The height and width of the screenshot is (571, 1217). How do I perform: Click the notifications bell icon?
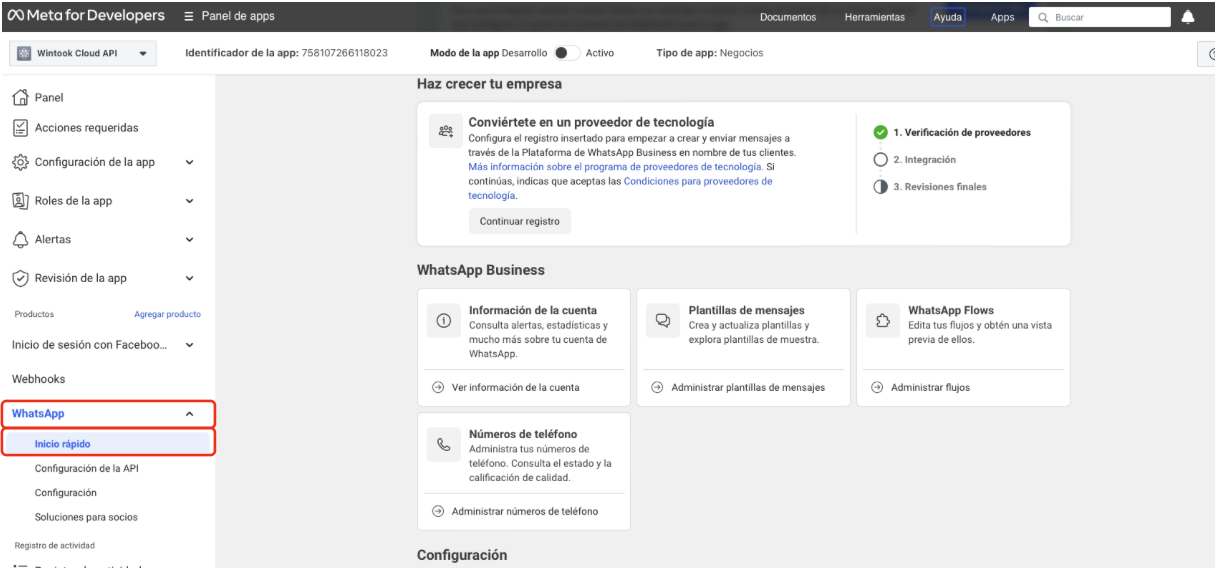[1188, 17]
